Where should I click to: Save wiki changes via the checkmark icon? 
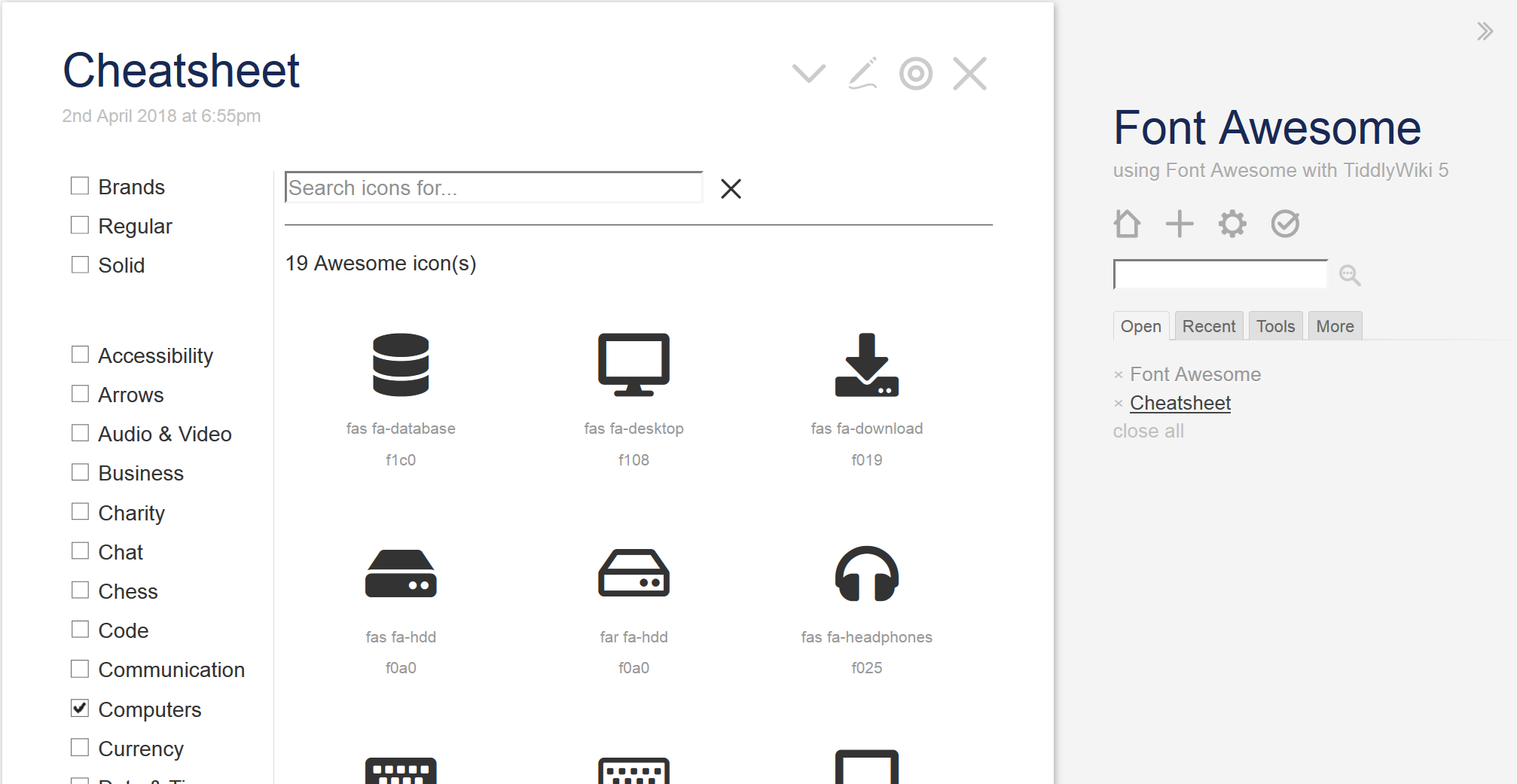click(x=1285, y=224)
